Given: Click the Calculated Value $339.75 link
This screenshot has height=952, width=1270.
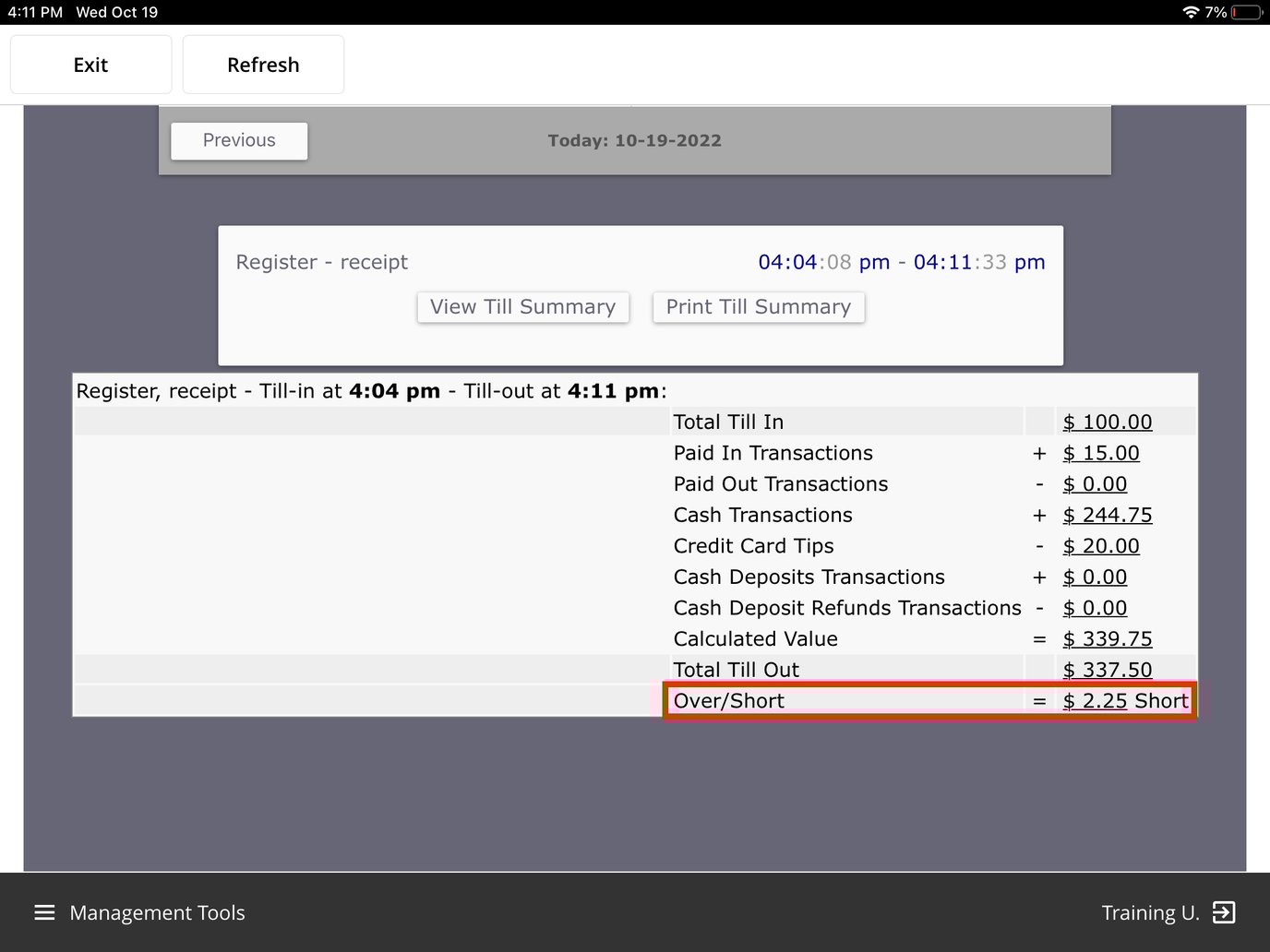Looking at the screenshot, I should [x=1107, y=638].
